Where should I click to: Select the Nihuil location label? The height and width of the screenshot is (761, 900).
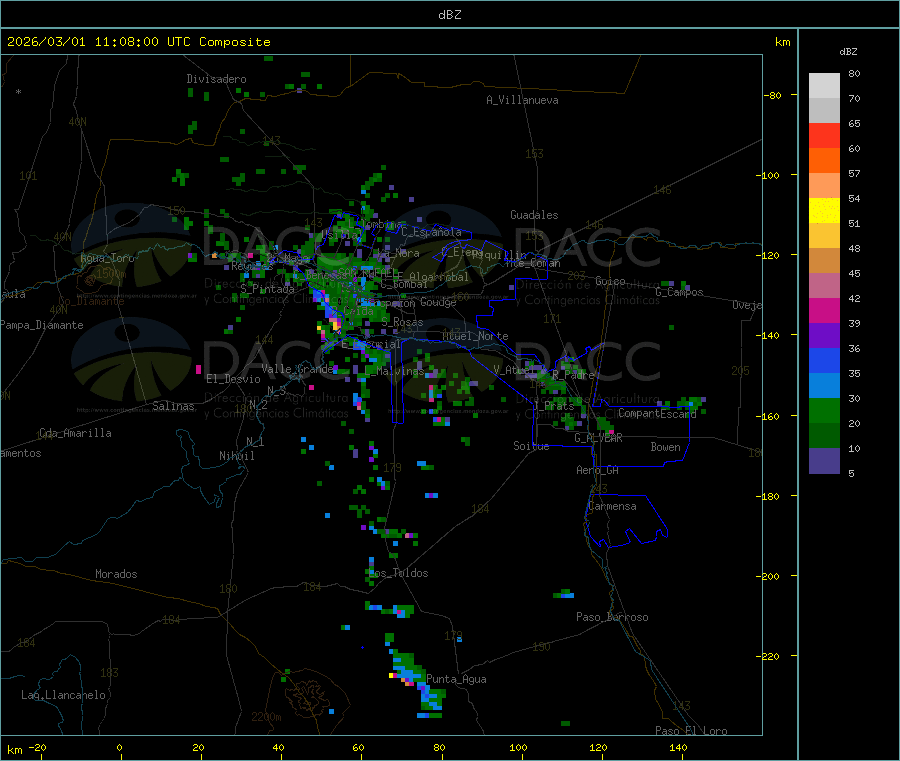point(236,456)
